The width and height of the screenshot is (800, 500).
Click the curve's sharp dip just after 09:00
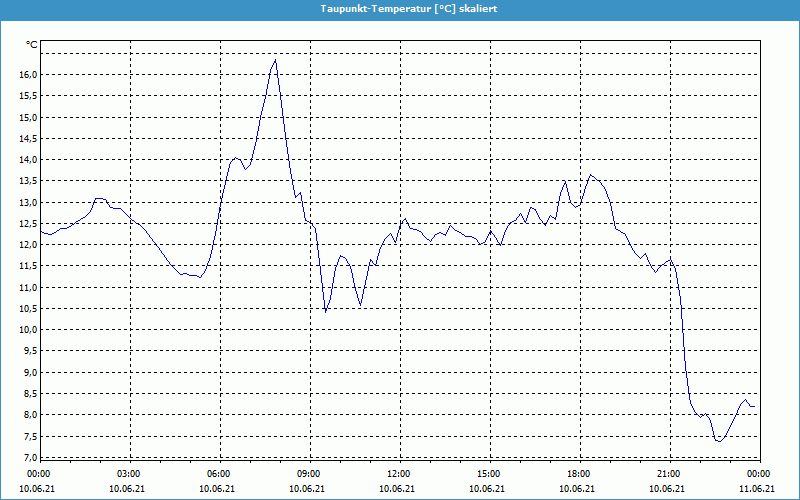pyautogui.click(x=325, y=311)
